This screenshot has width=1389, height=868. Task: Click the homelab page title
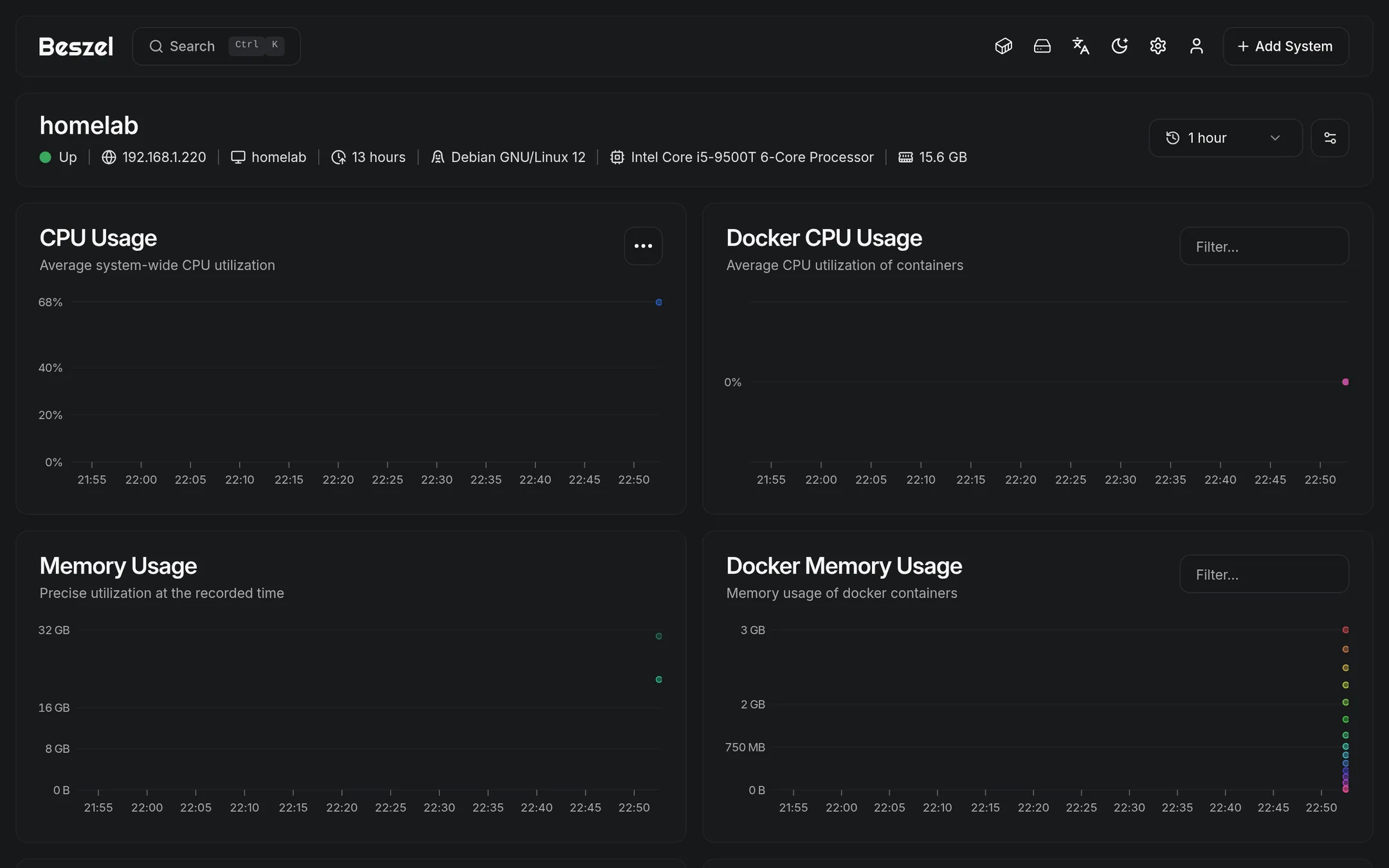click(89, 125)
